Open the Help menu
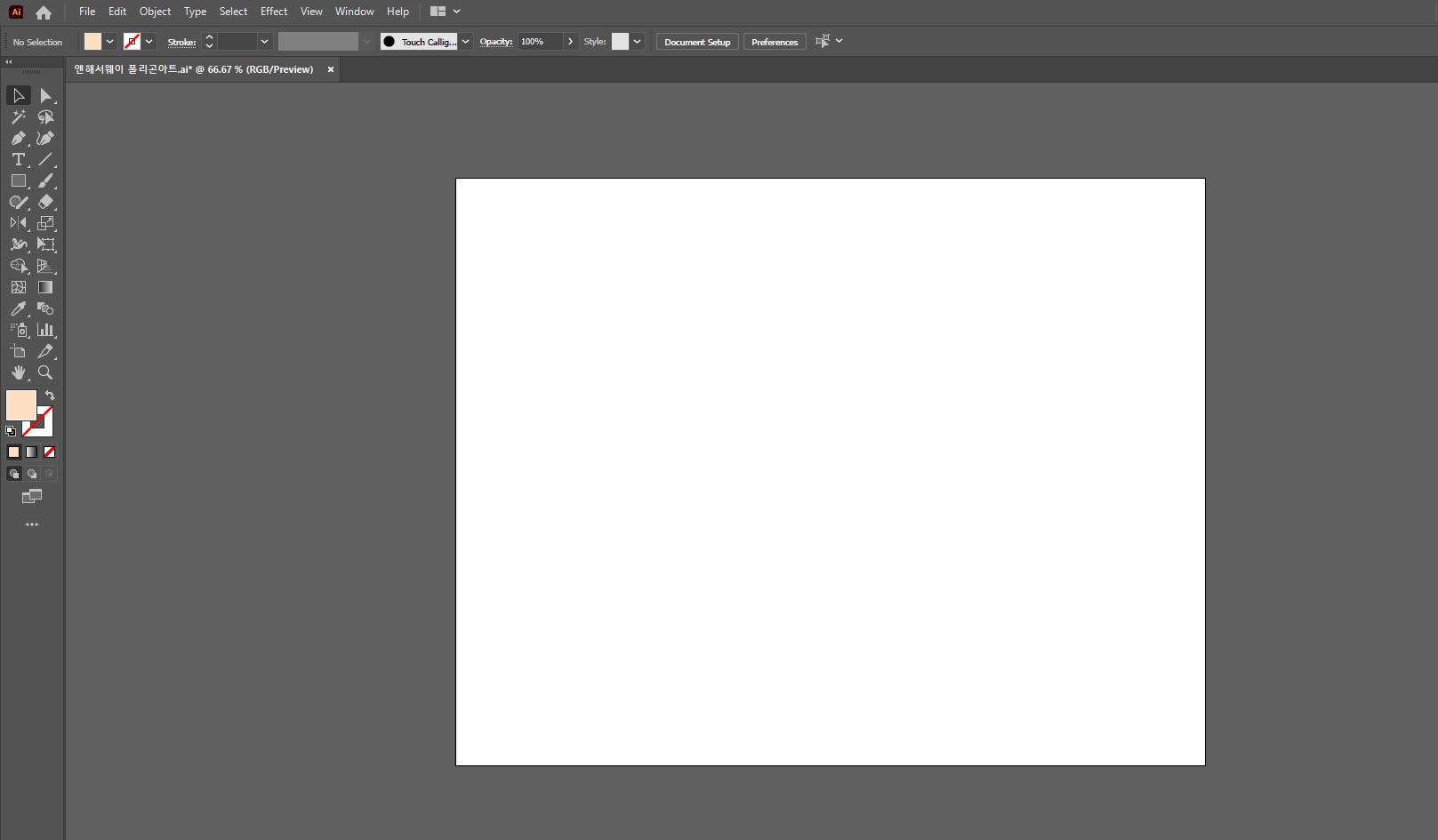The width and height of the screenshot is (1438, 840). [x=398, y=12]
